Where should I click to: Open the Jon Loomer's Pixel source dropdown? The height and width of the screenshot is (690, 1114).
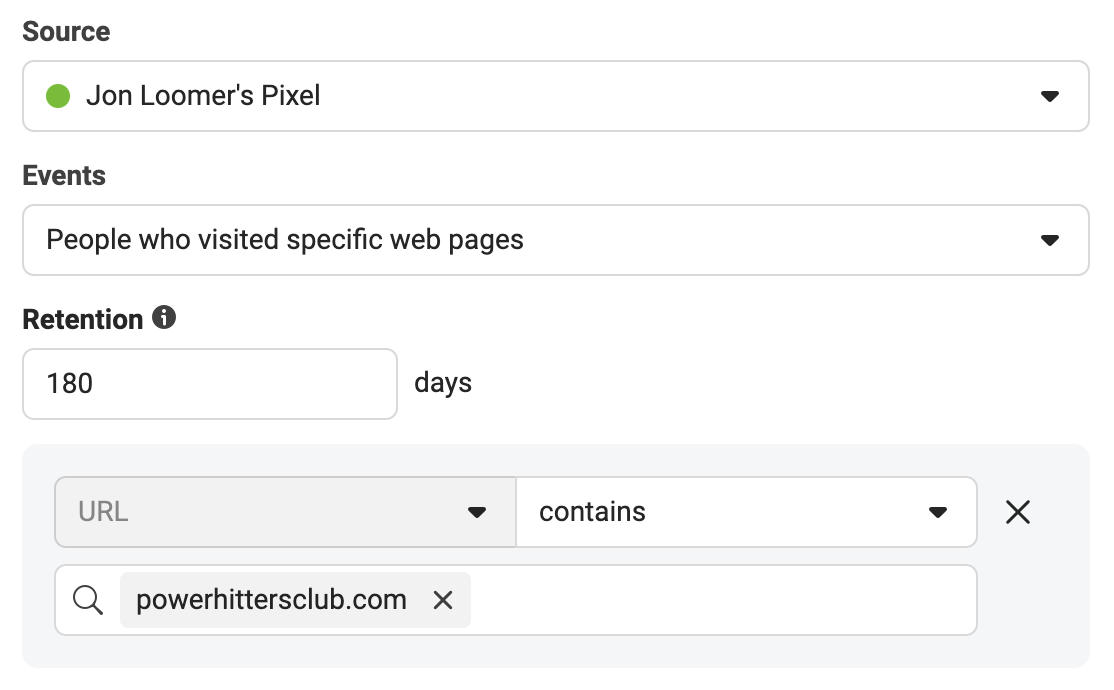[556, 96]
